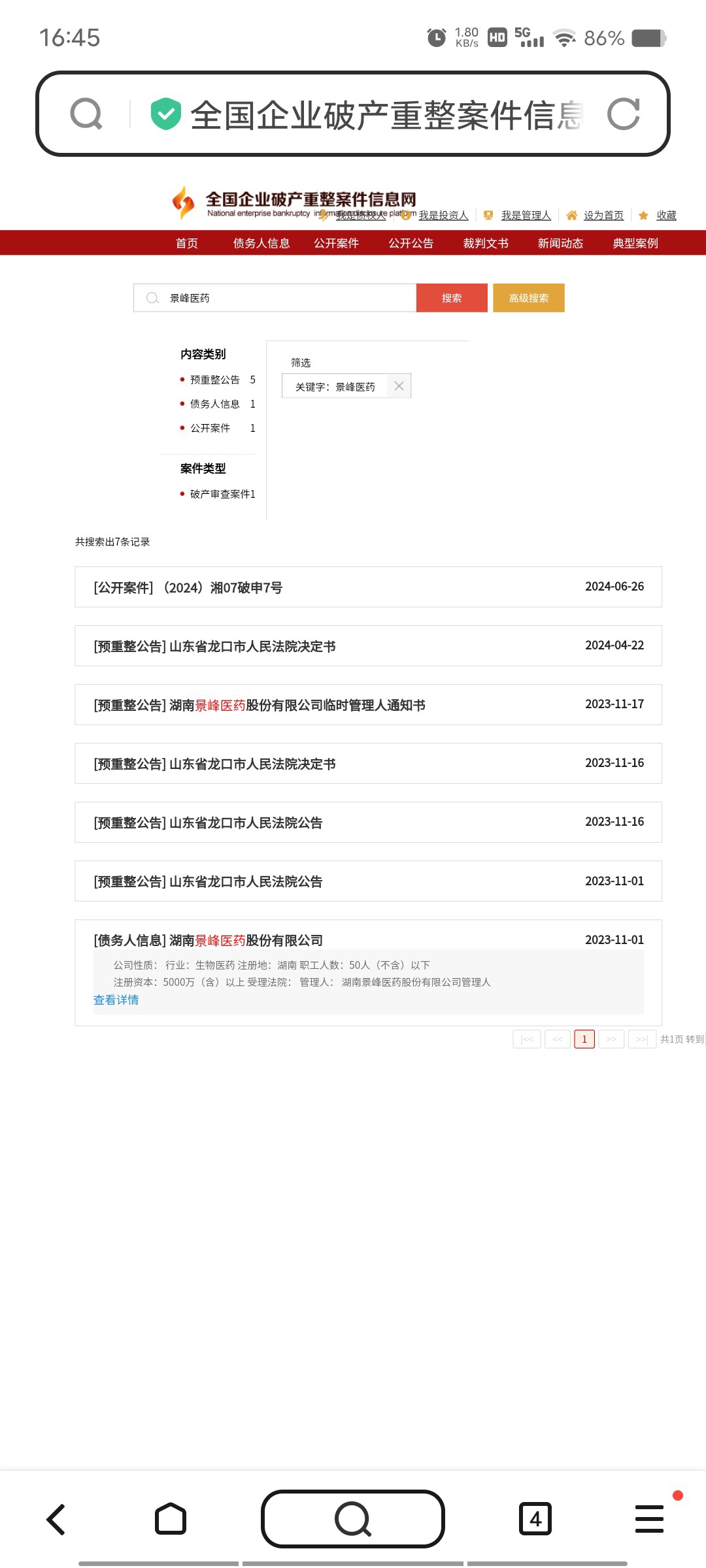Open the 债务人信息 menu item

tap(261, 243)
